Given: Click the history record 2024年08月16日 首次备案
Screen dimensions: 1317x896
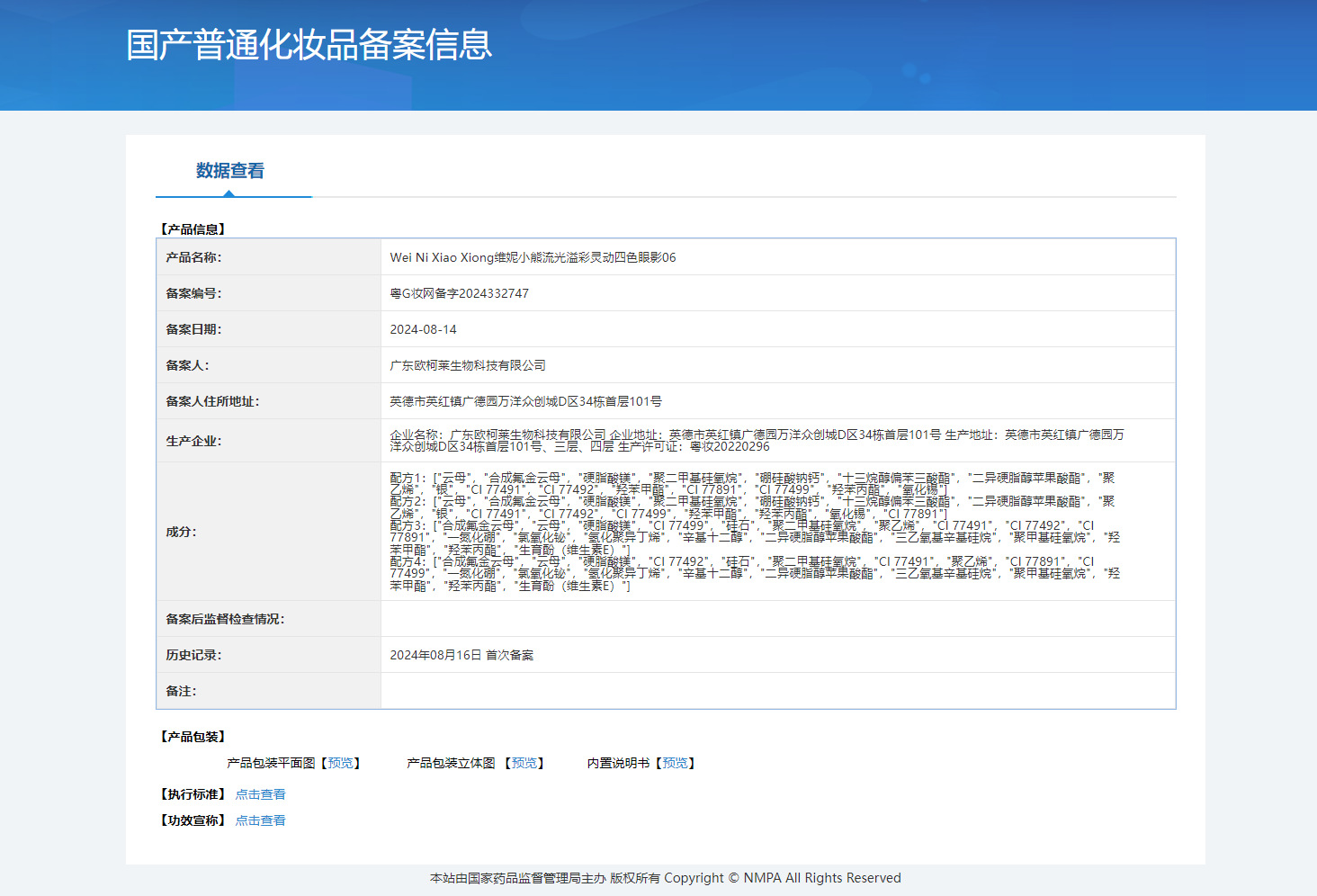Looking at the screenshot, I should point(461,655).
